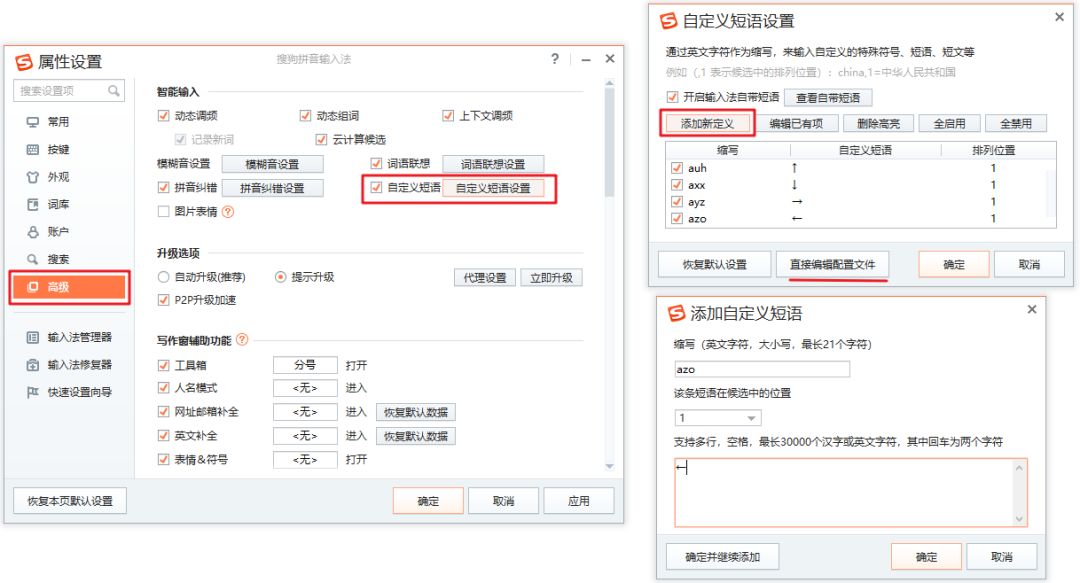Screen dimensions: 1080x583
Task: Click the 确定并继续添加 button
Action: tap(723, 557)
